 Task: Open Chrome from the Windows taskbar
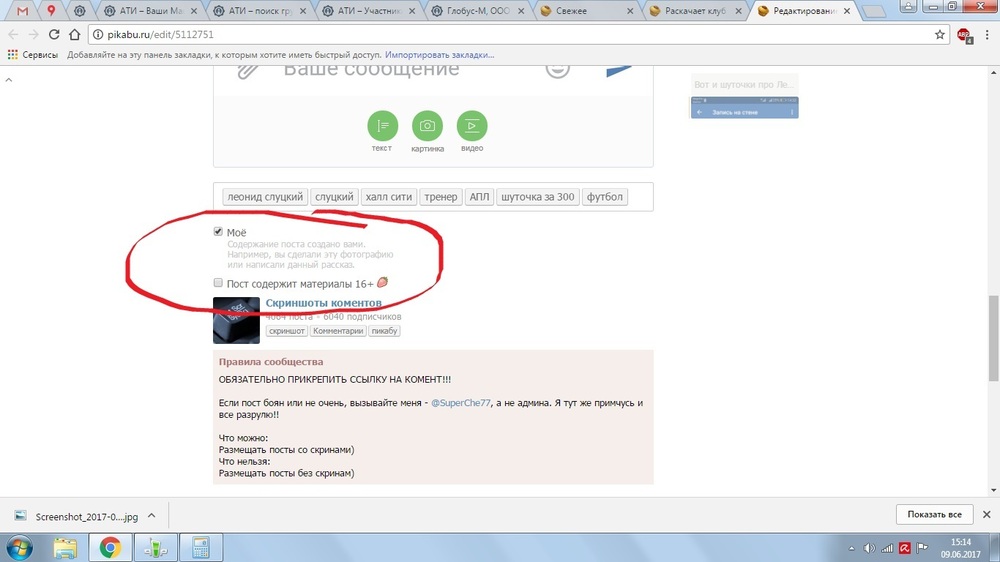[110, 547]
